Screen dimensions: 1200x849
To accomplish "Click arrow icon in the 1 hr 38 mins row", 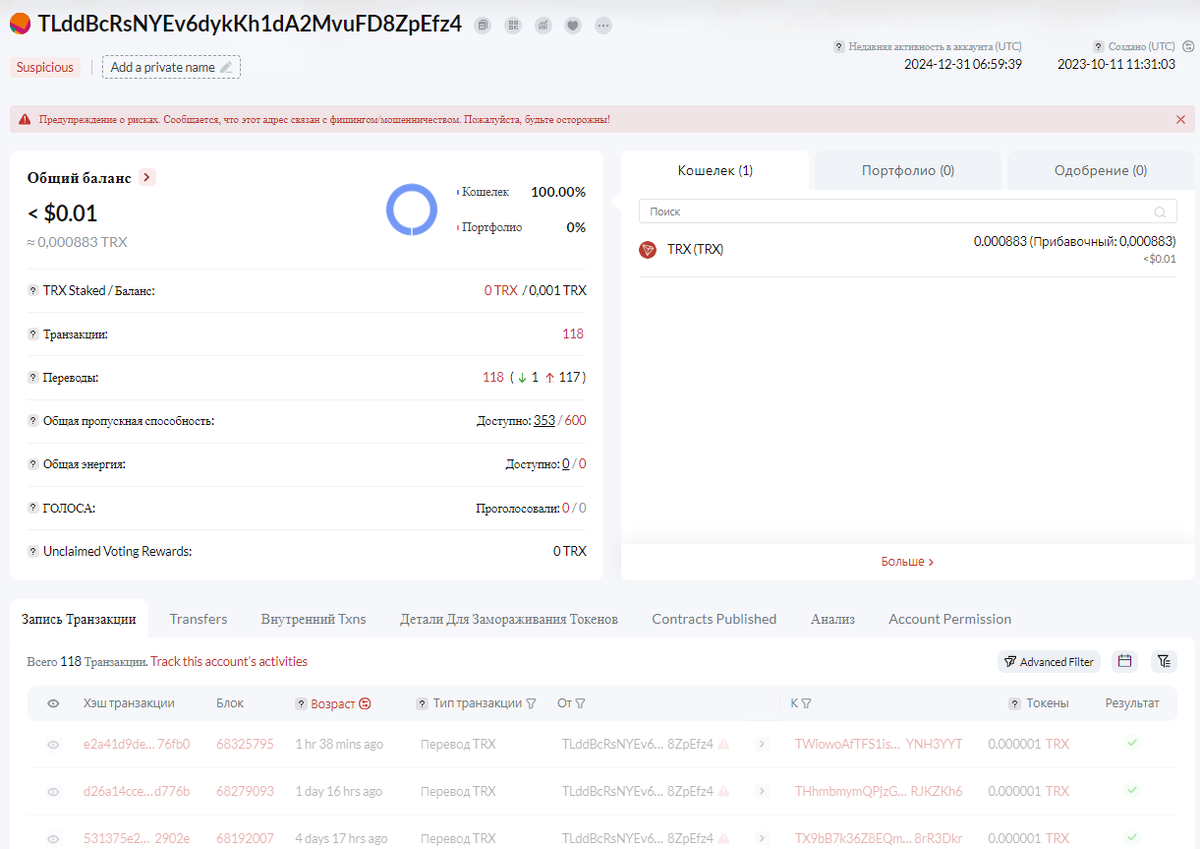I will pos(760,745).
